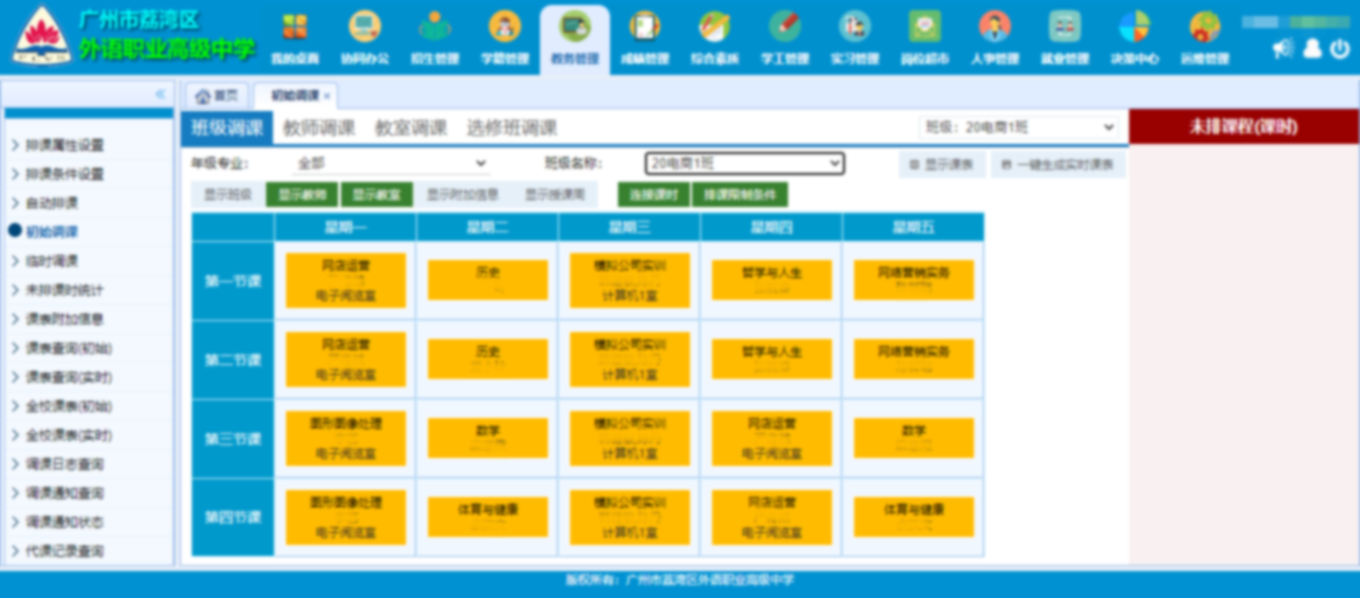Select 星期一 第三节课 图形图像处理 course block
Screen dimensions: 1360x598
point(346,438)
